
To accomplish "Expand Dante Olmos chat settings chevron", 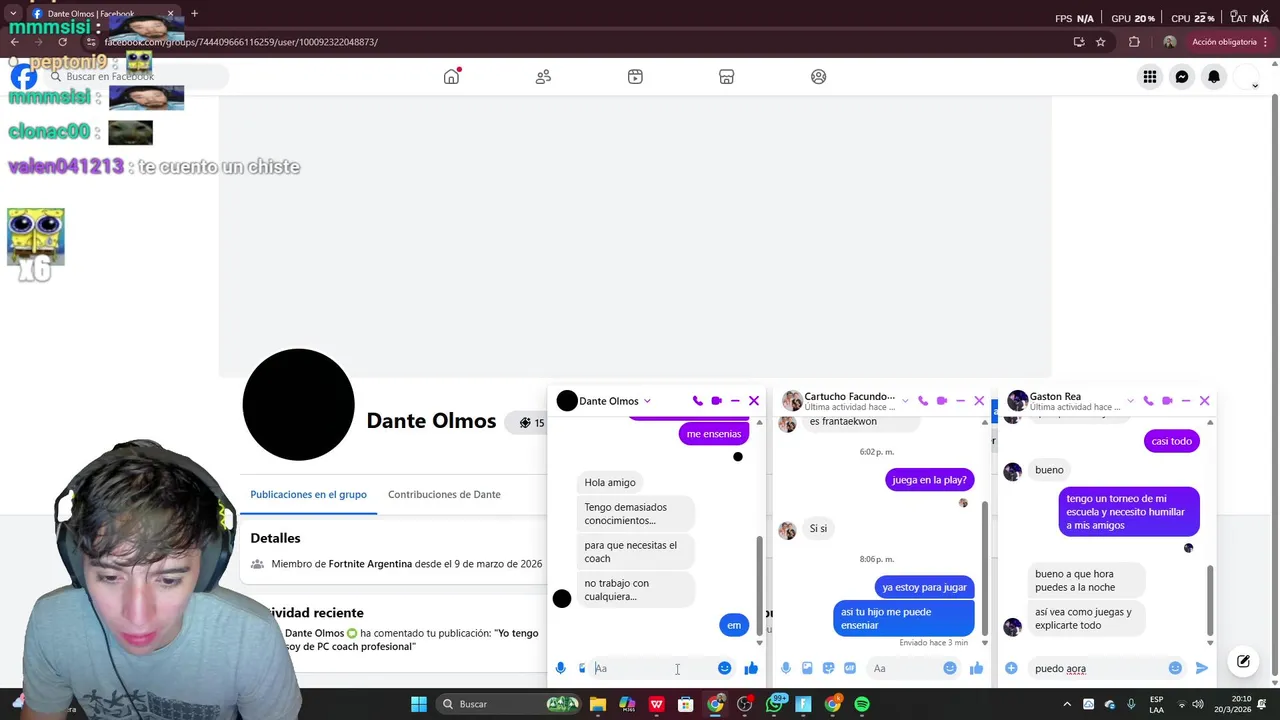I will (647, 401).
